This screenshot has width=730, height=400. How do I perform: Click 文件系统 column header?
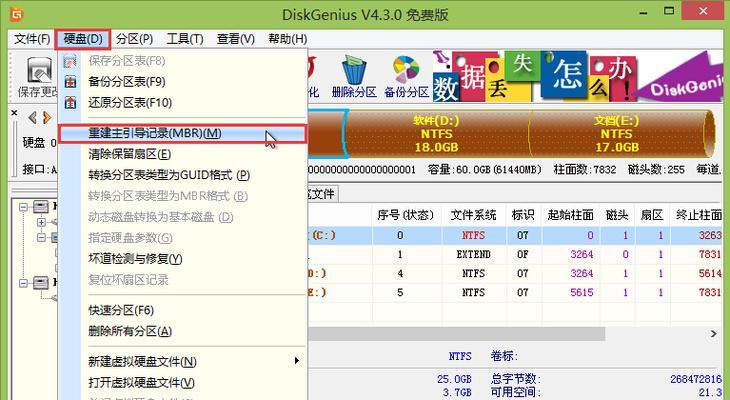tap(473, 215)
